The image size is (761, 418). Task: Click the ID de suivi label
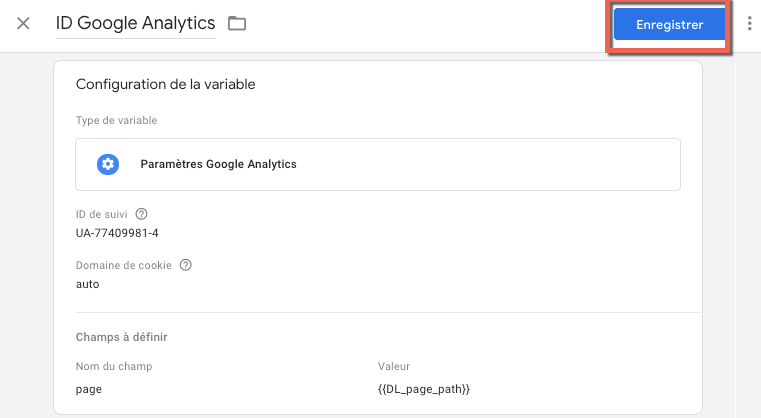point(102,214)
